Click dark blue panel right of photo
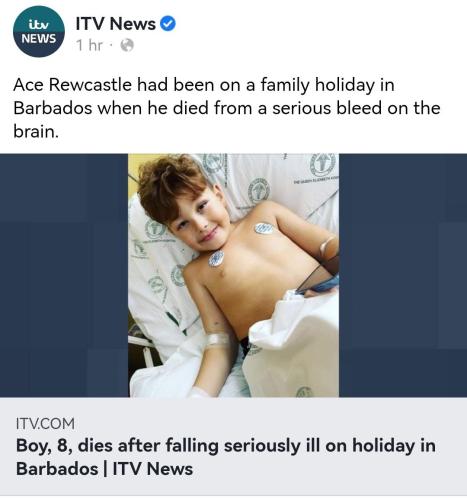 (403, 275)
